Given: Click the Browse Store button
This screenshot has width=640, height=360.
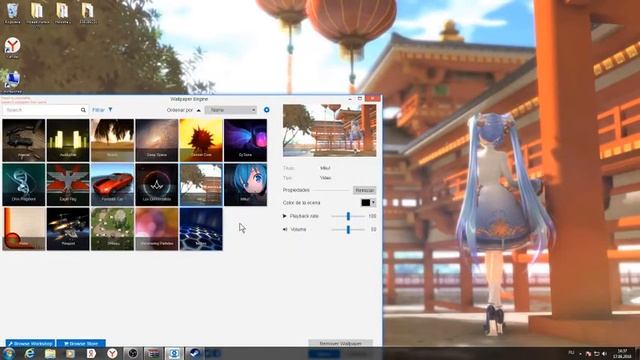Looking at the screenshot, I should (x=81, y=343).
